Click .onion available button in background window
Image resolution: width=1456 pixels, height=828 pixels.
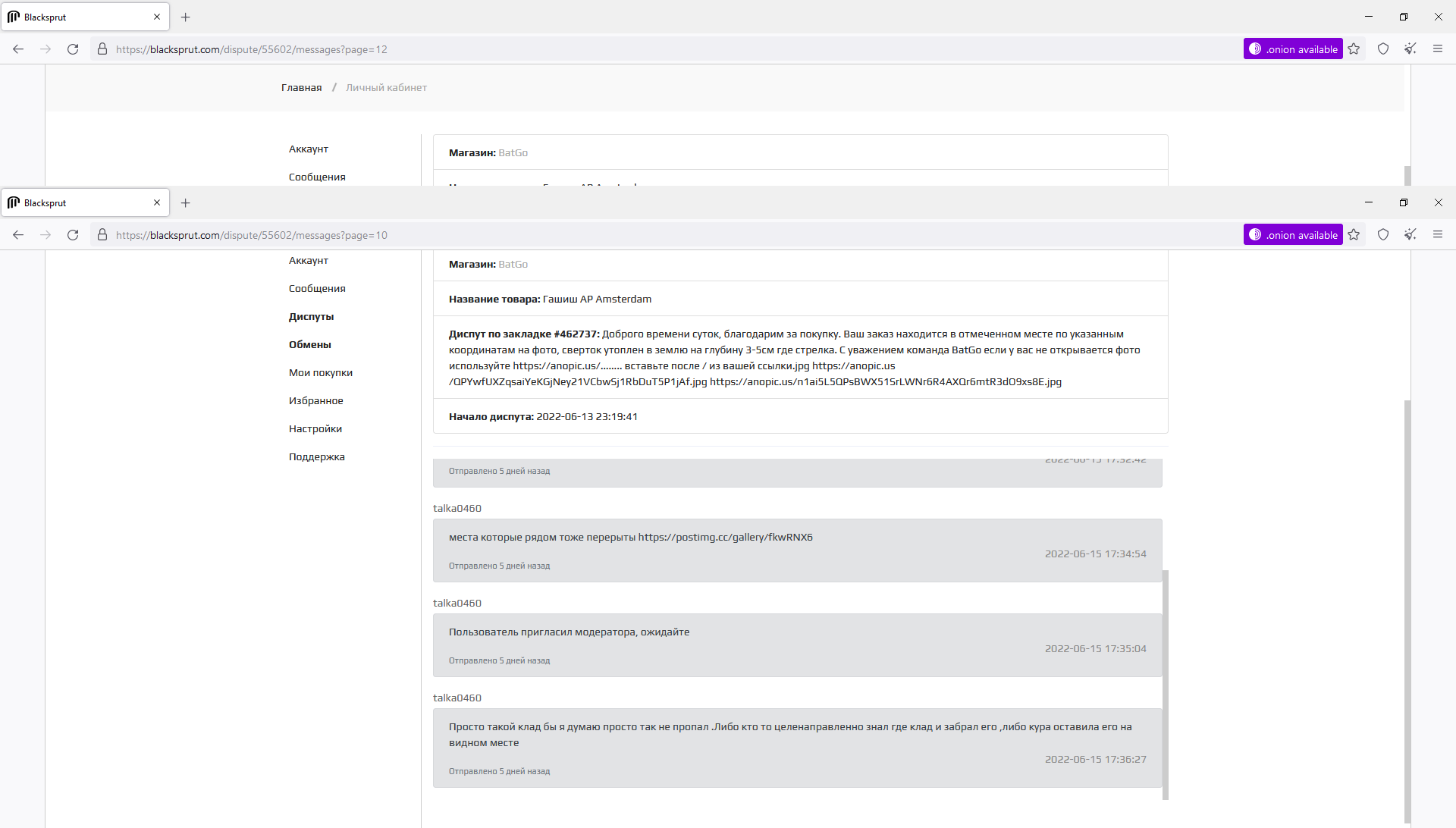(x=1293, y=49)
